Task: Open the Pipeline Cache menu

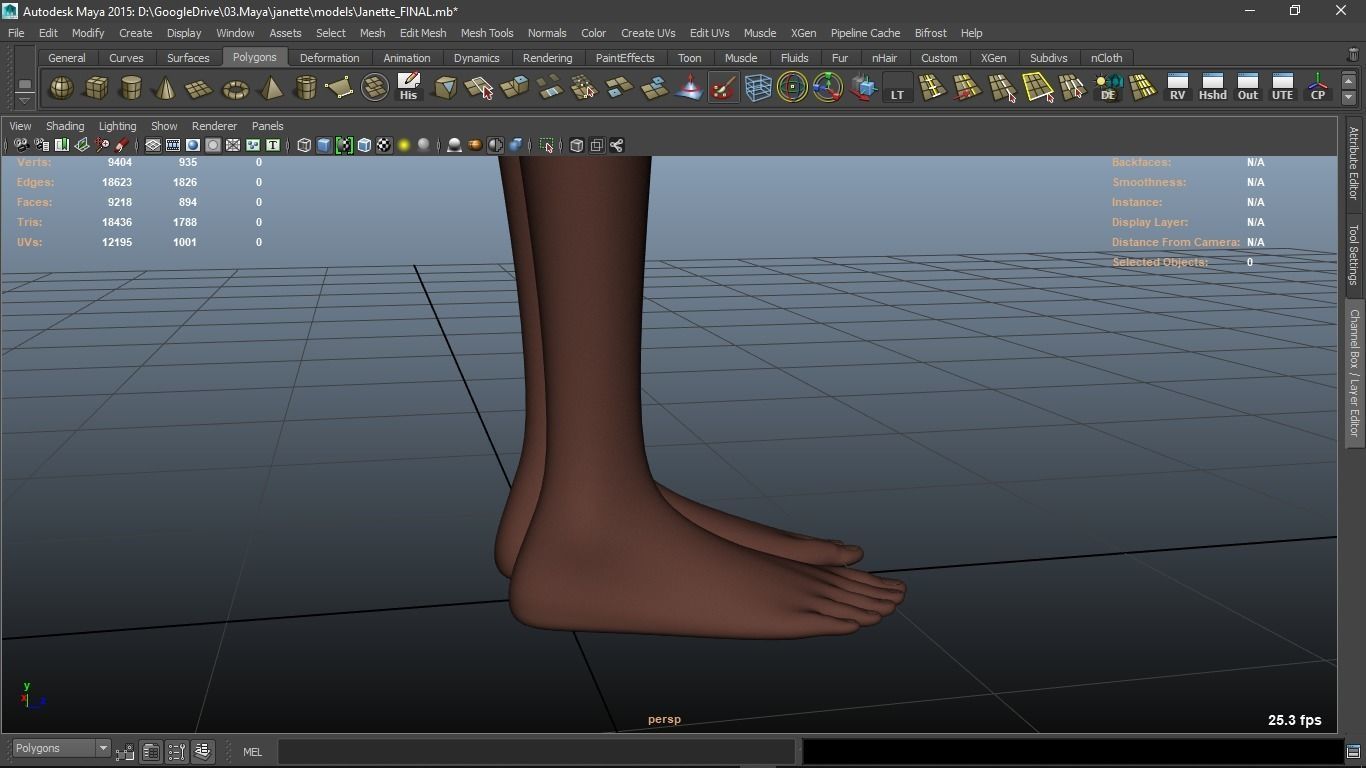Action: (865, 33)
